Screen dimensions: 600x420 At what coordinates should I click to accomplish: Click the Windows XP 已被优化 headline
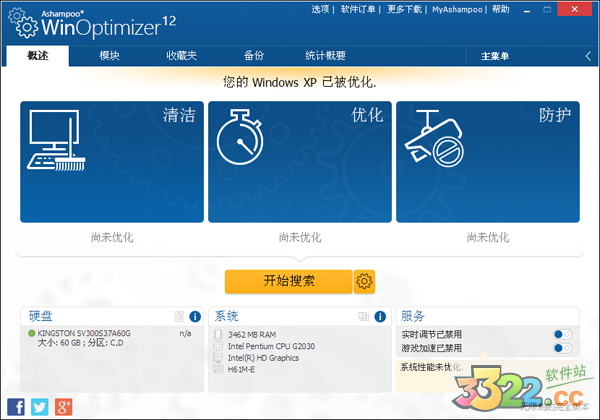[x=300, y=82]
